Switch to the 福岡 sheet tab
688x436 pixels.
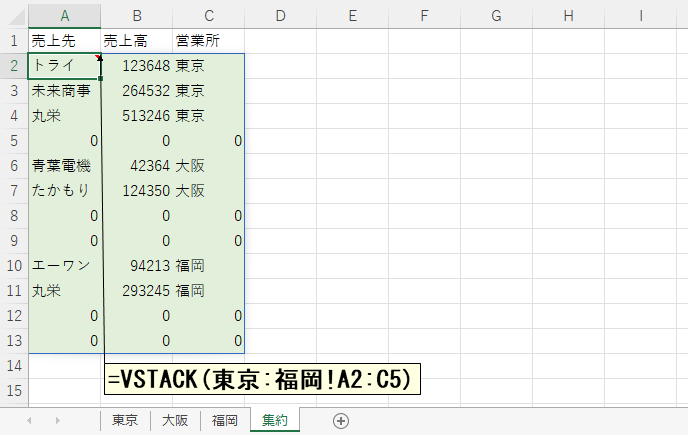(x=225, y=421)
